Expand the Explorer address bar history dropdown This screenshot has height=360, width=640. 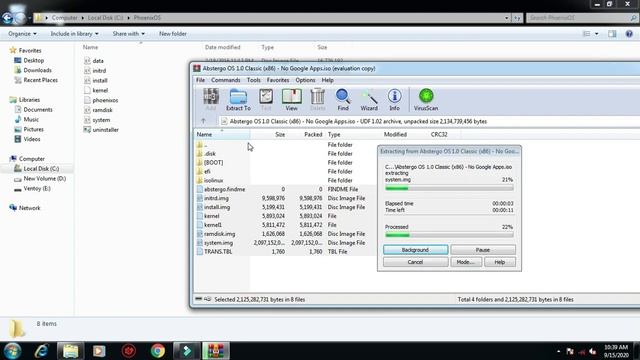(507, 18)
